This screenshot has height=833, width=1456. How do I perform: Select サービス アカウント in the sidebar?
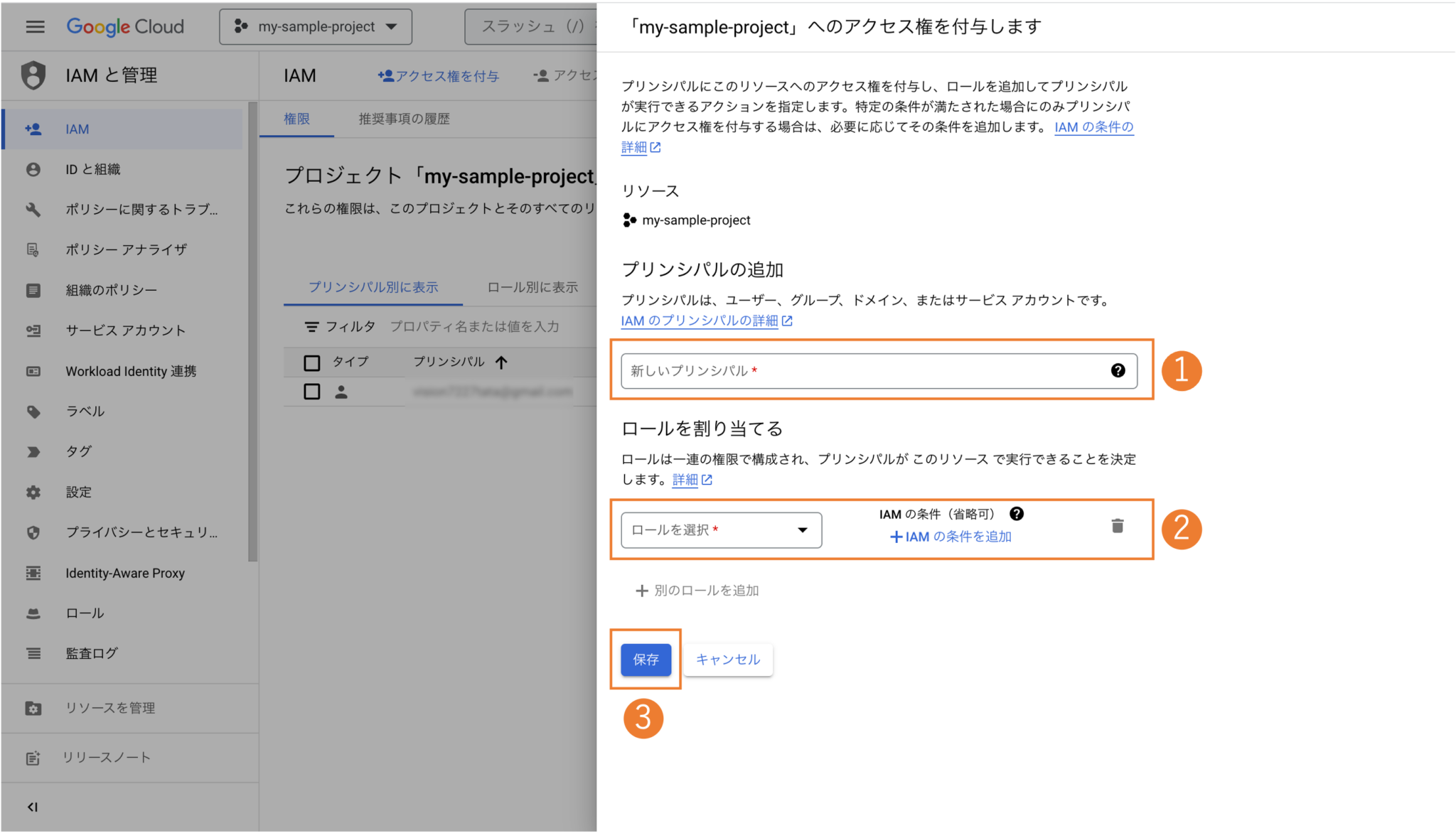[125, 330]
